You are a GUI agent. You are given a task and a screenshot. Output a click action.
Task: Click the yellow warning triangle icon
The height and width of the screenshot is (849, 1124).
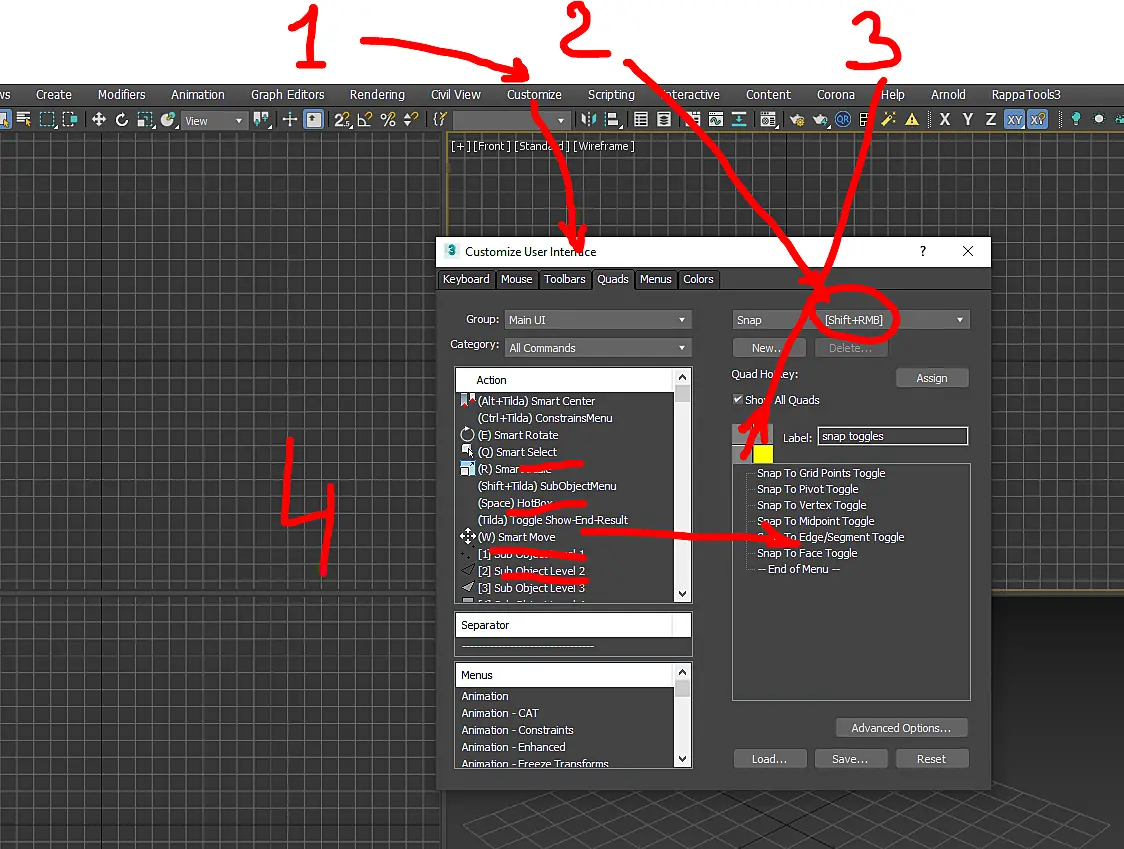pyautogui.click(x=912, y=120)
